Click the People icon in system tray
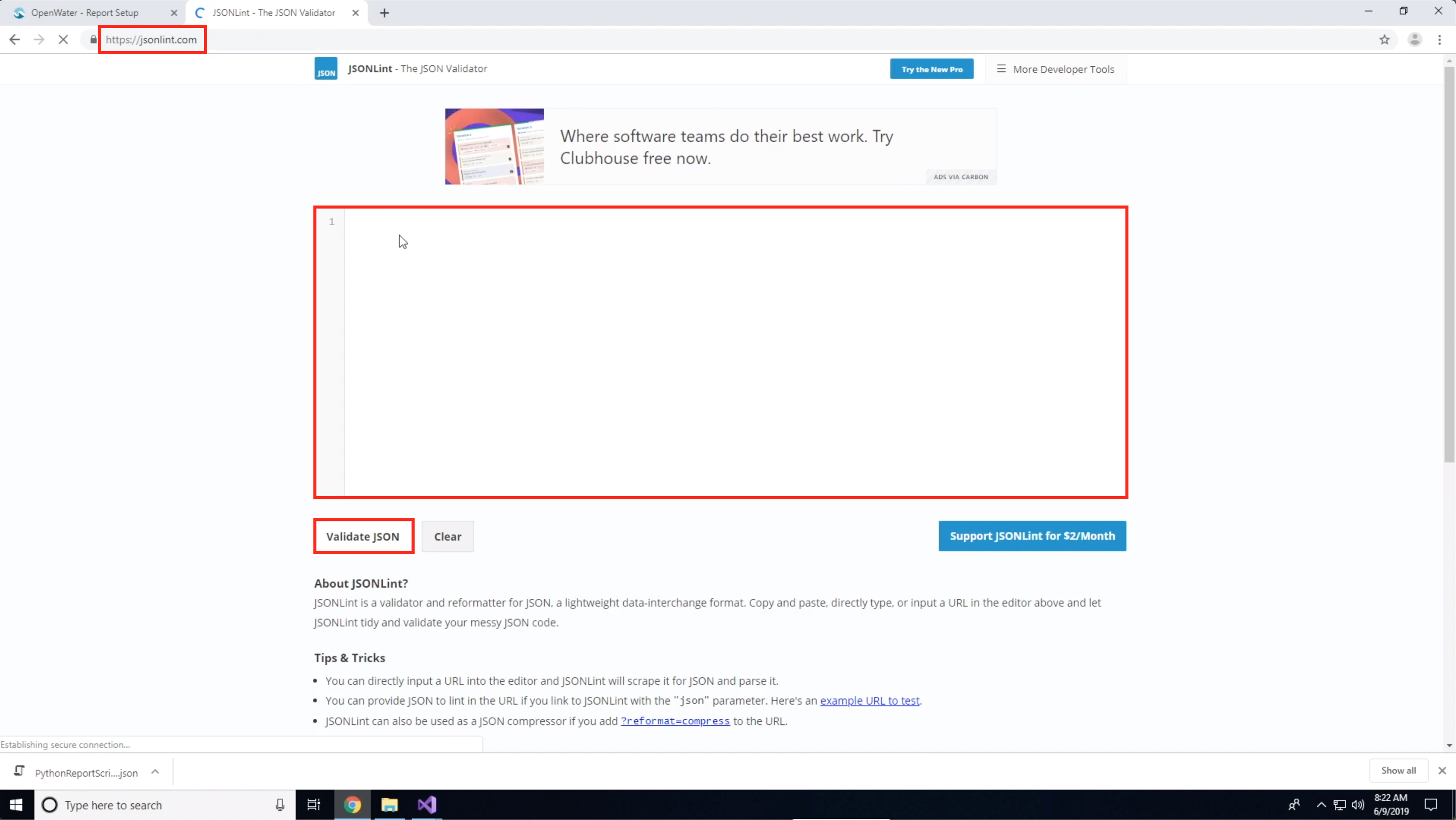 tap(1294, 805)
